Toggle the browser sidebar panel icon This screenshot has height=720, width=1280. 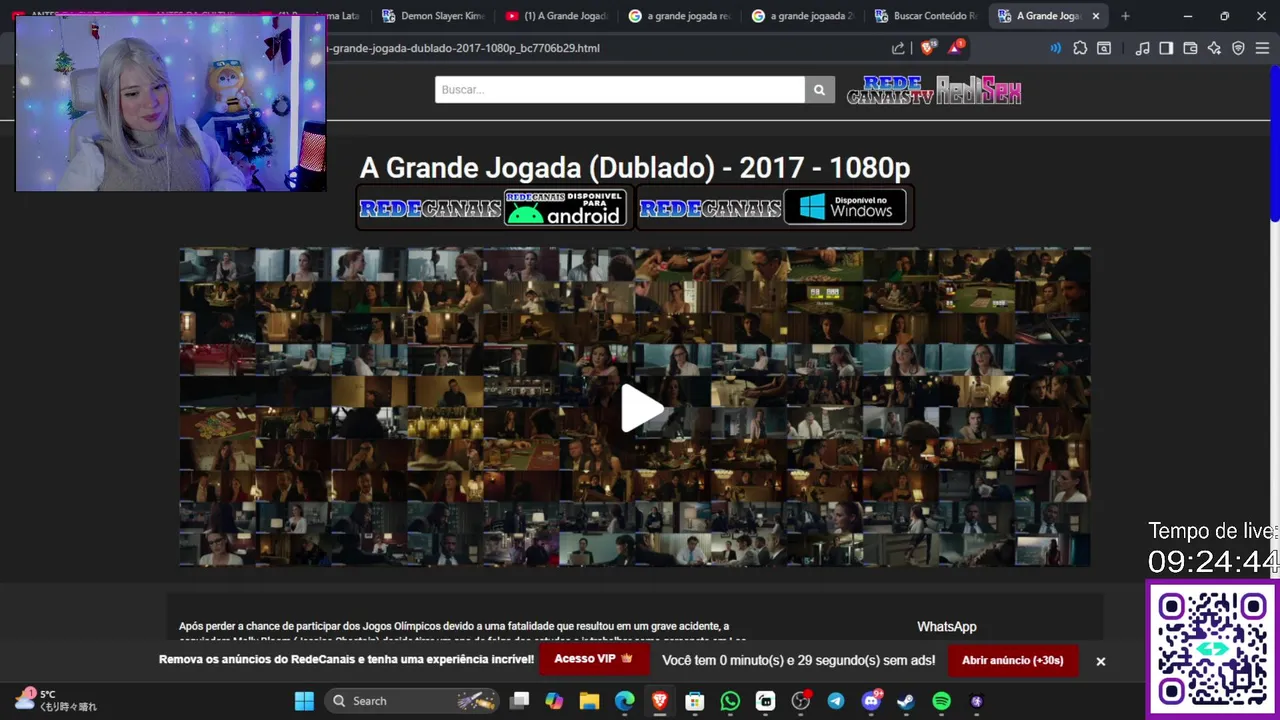click(x=1166, y=48)
